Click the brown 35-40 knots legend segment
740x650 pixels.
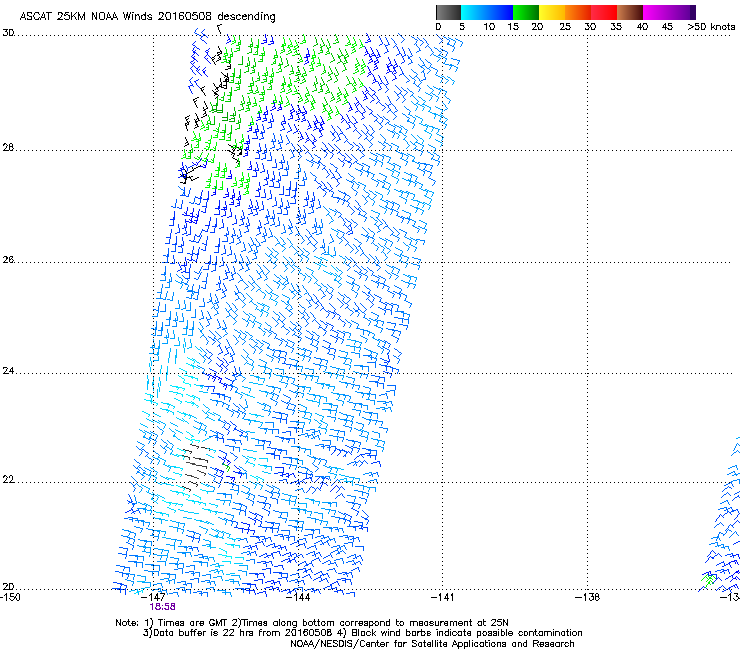(630, 12)
